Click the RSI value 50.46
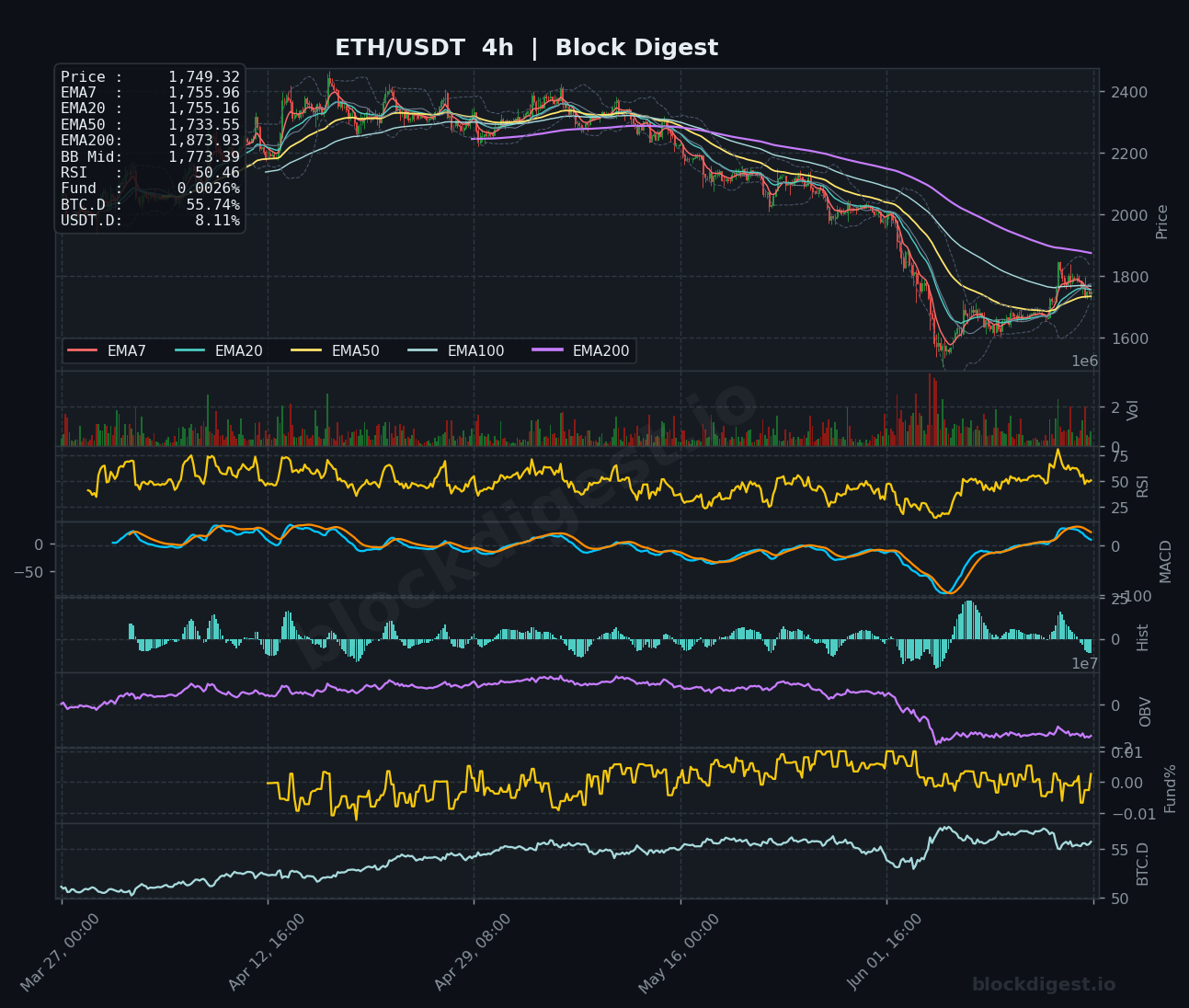The width and height of the screenshot is (1189, 1008). (218, 173)
